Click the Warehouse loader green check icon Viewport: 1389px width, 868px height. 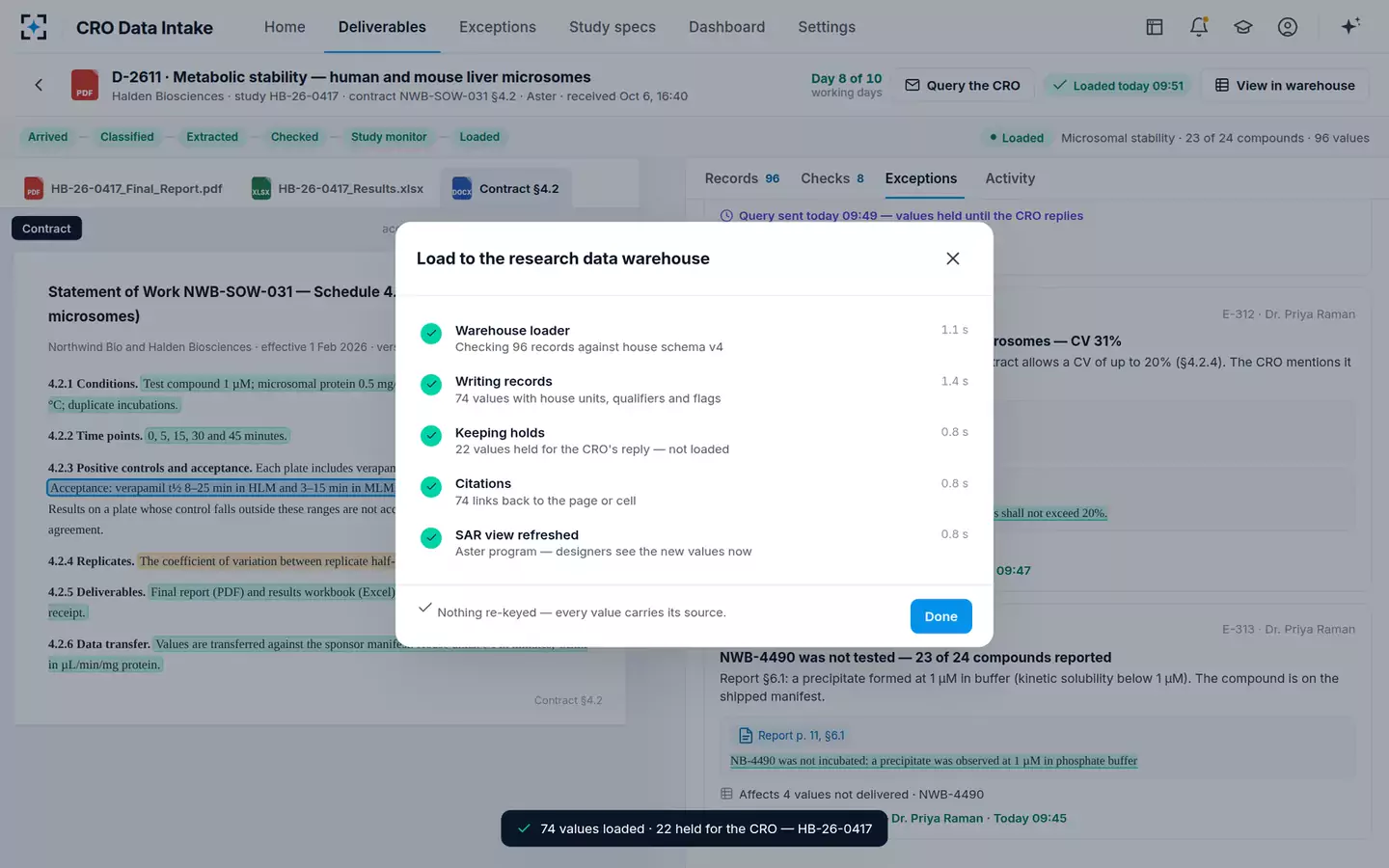pyautogui.click(x=431, y=334)
